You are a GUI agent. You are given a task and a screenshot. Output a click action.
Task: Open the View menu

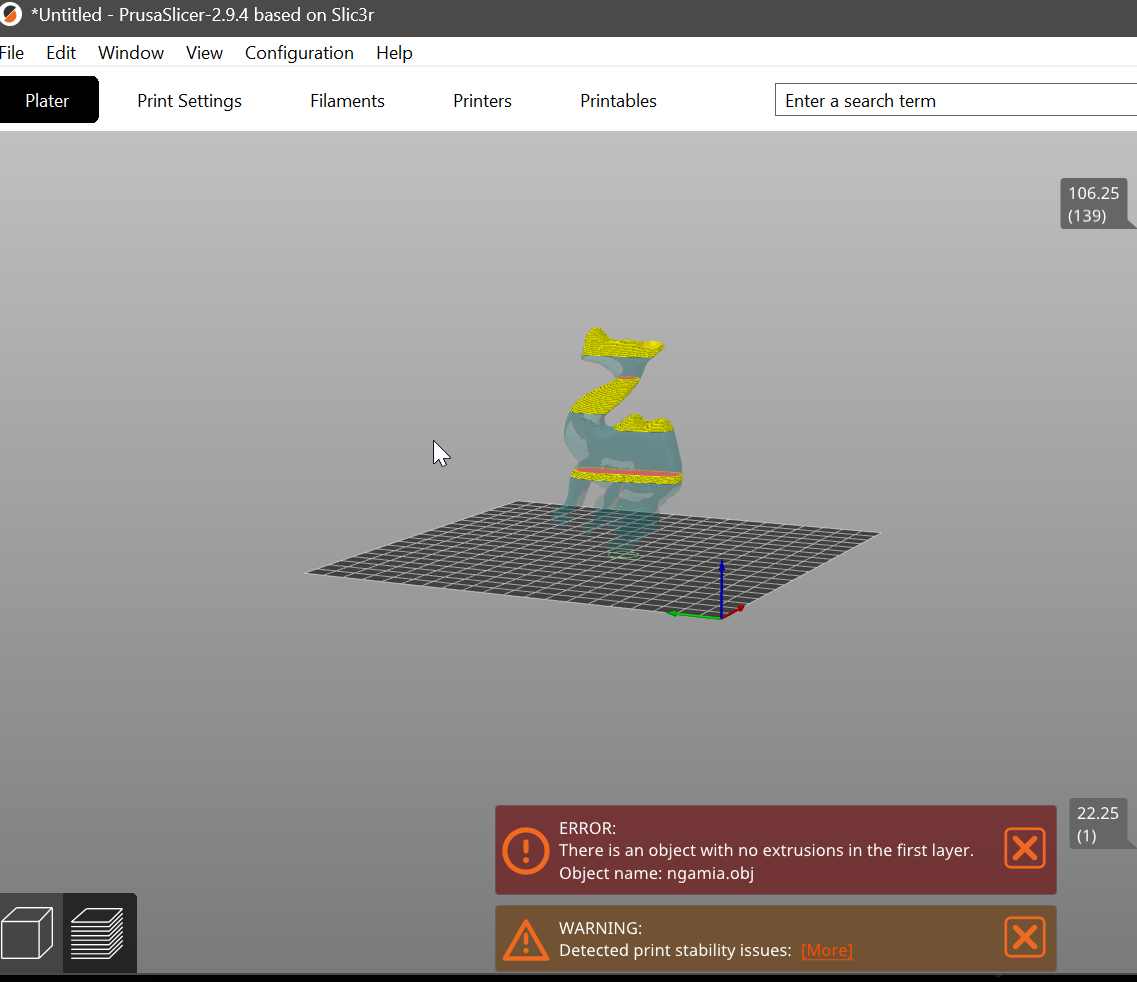[204, 53]
